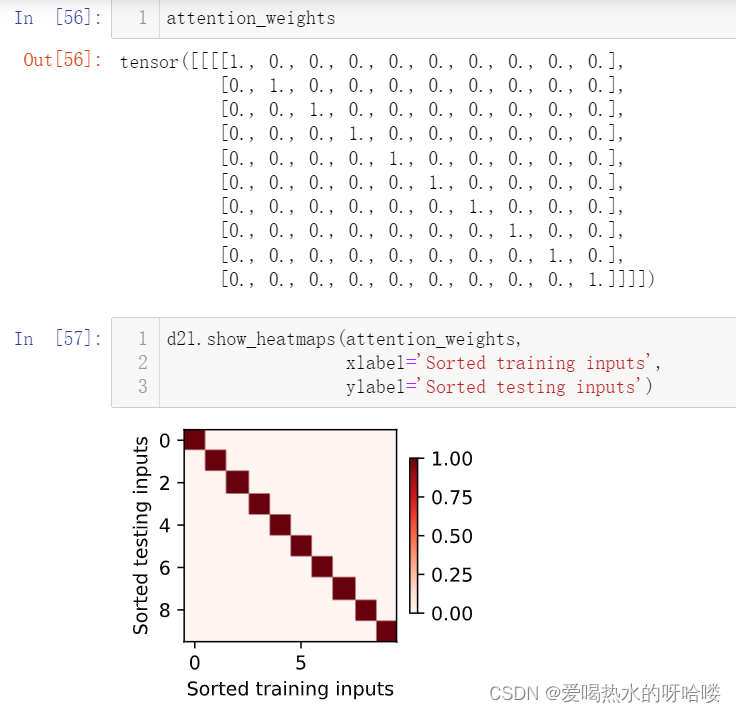Click the y-axis tick label 2
This screenshot has width=736, height=713.
(x=165, y=483)
